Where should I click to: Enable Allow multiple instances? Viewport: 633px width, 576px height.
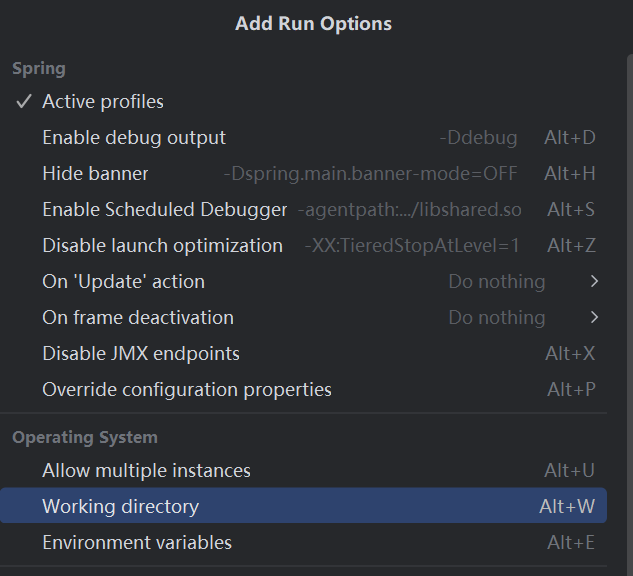[x=146, y=471]
